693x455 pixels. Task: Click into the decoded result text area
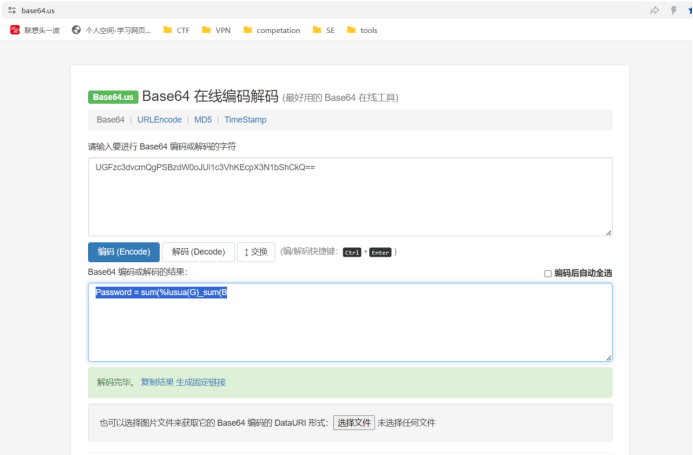point(350,322)
